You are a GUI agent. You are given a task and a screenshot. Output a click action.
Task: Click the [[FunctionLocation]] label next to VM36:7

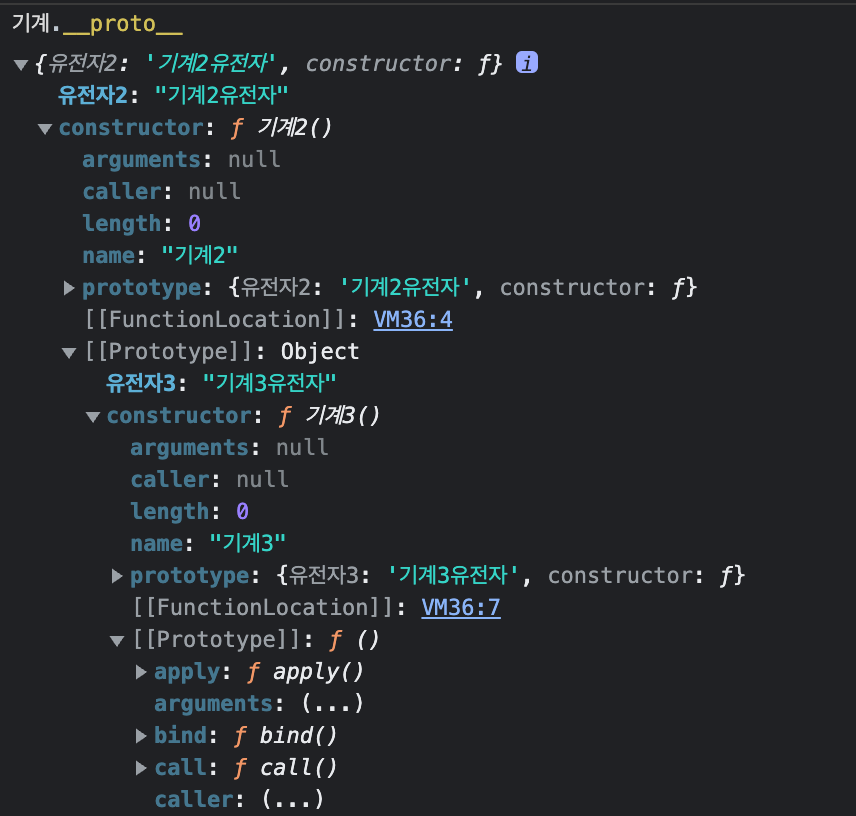[264, 607]
